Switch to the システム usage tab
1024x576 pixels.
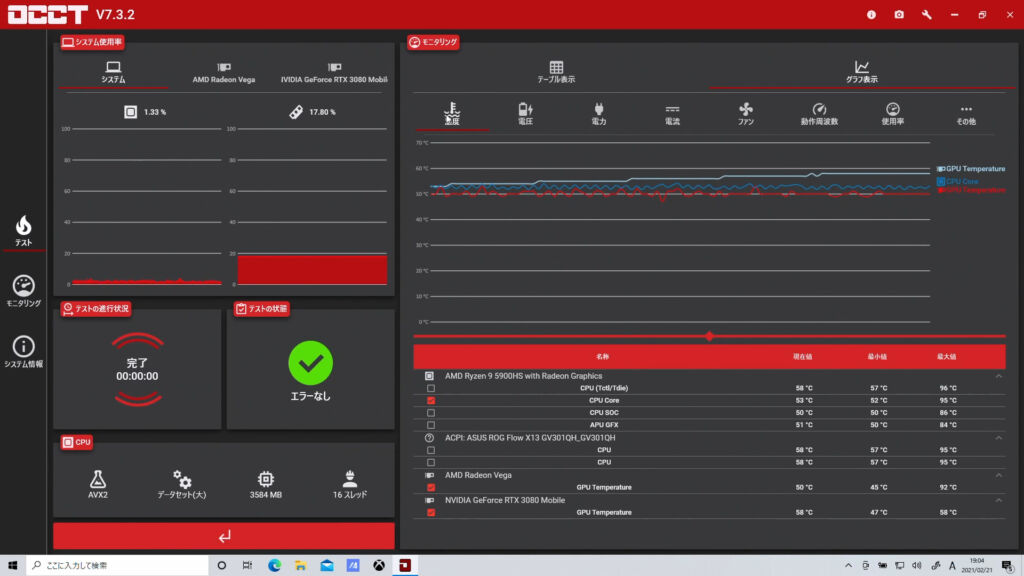coord(113,72)
